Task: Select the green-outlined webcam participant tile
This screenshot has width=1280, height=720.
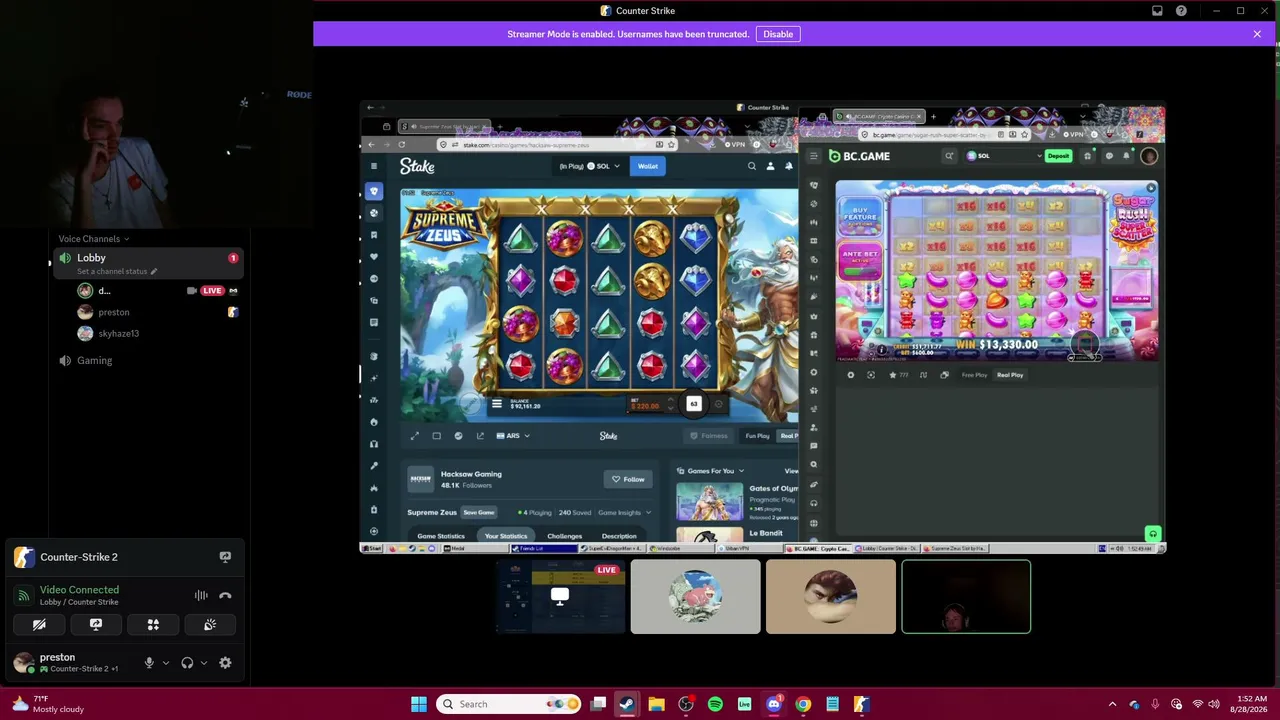Action: [x=966, y=597]
